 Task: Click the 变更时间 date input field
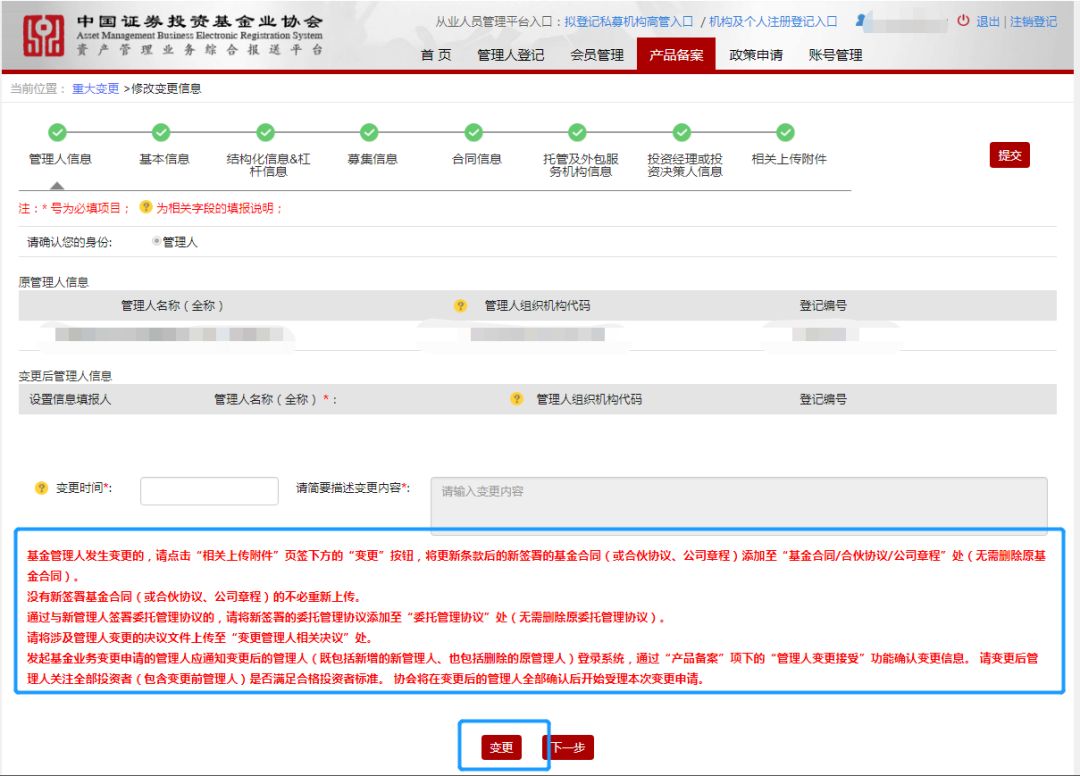pyautogui.click(x=209, y=491)
